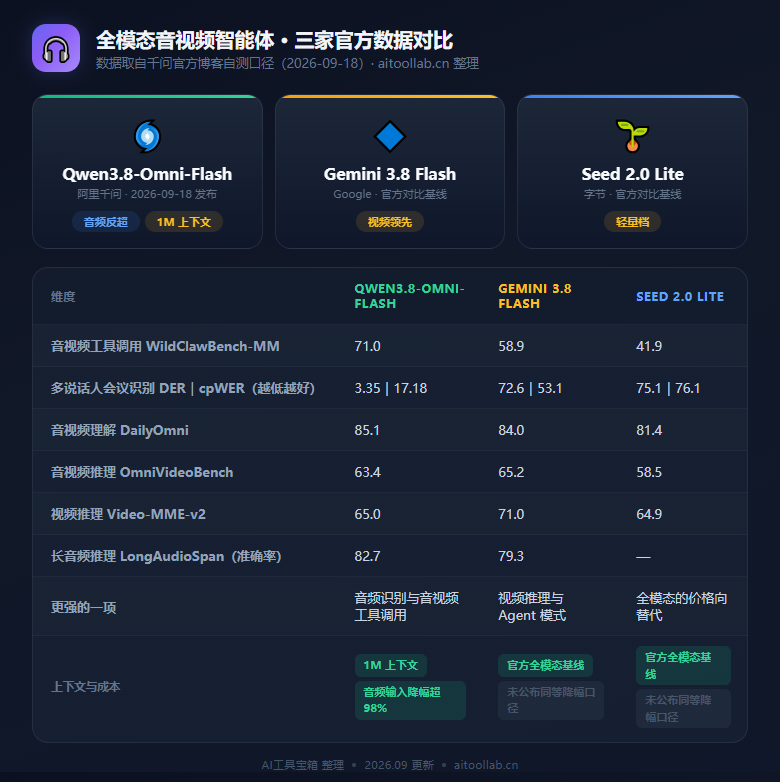This screenshot has width=780, height=782.
Task: Click the 72.6 | 53.1 cell
Action: 530,388
